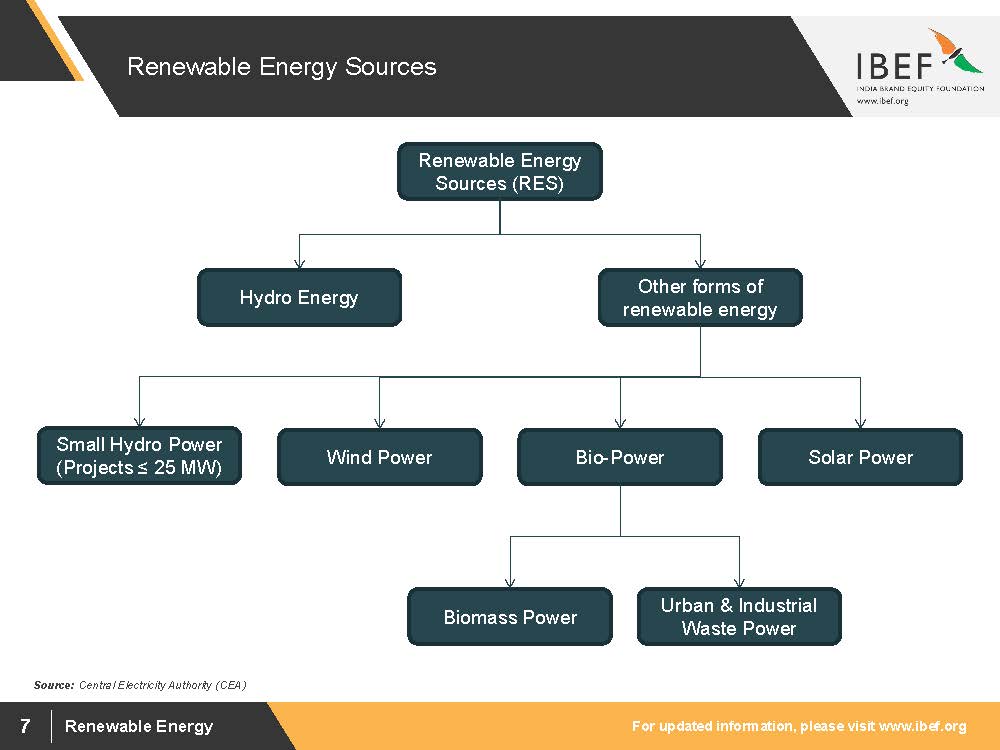
Task: Click the arrowhead pointing to Wind Power
Action: [x=379, y=422]
